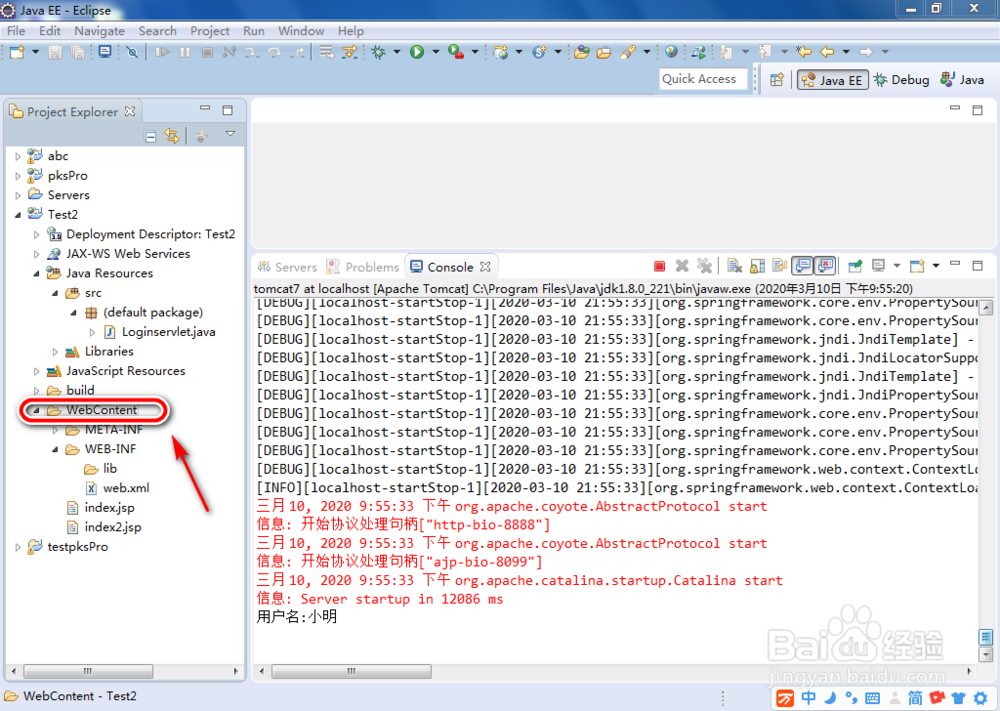Viewport: 1000px width, 711px height.
Task: Switch to the Problems tab
Action: click(362, 267)
